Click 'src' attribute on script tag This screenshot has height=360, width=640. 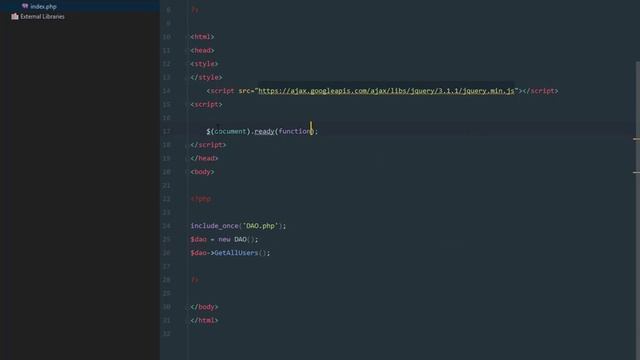coord(244,91)
